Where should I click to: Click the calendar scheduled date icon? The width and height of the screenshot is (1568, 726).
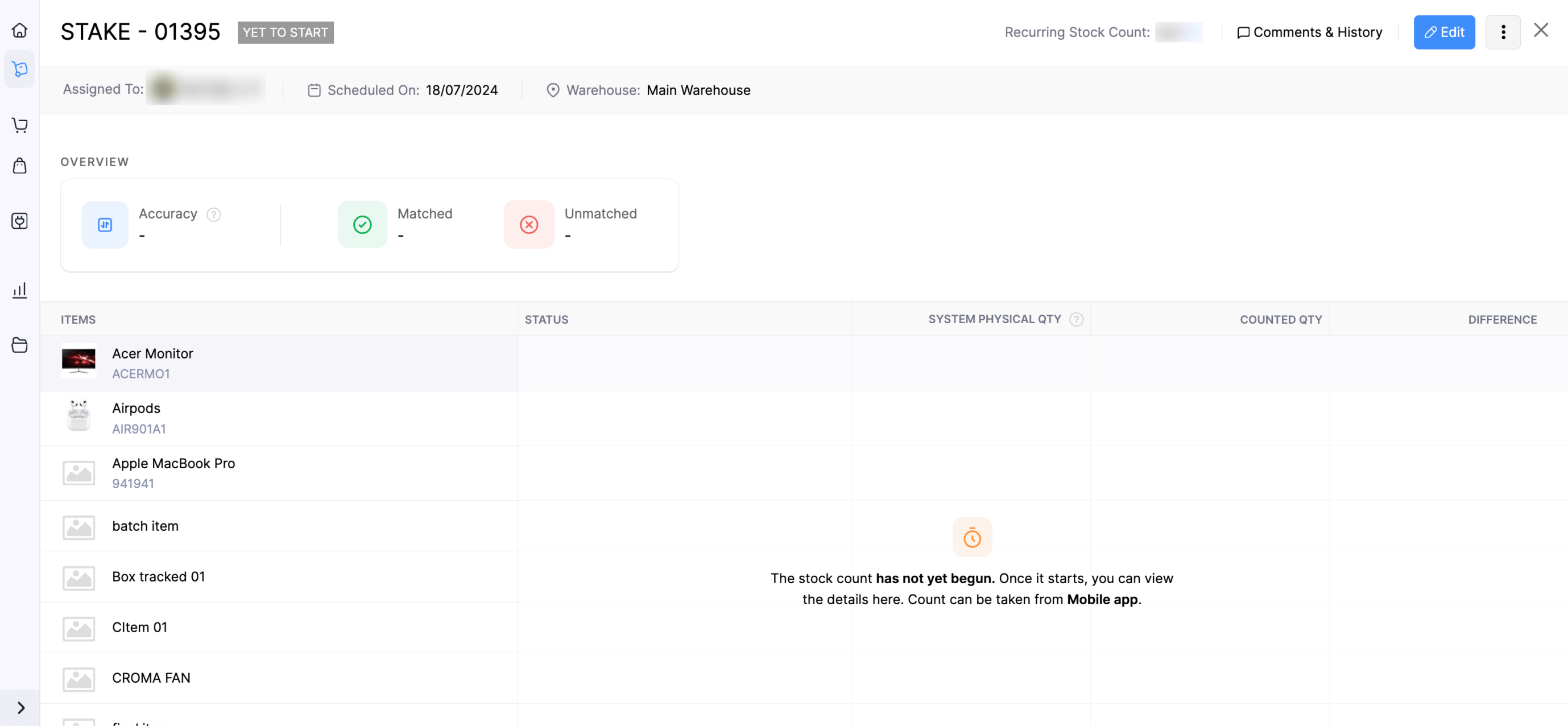(314, 90)
